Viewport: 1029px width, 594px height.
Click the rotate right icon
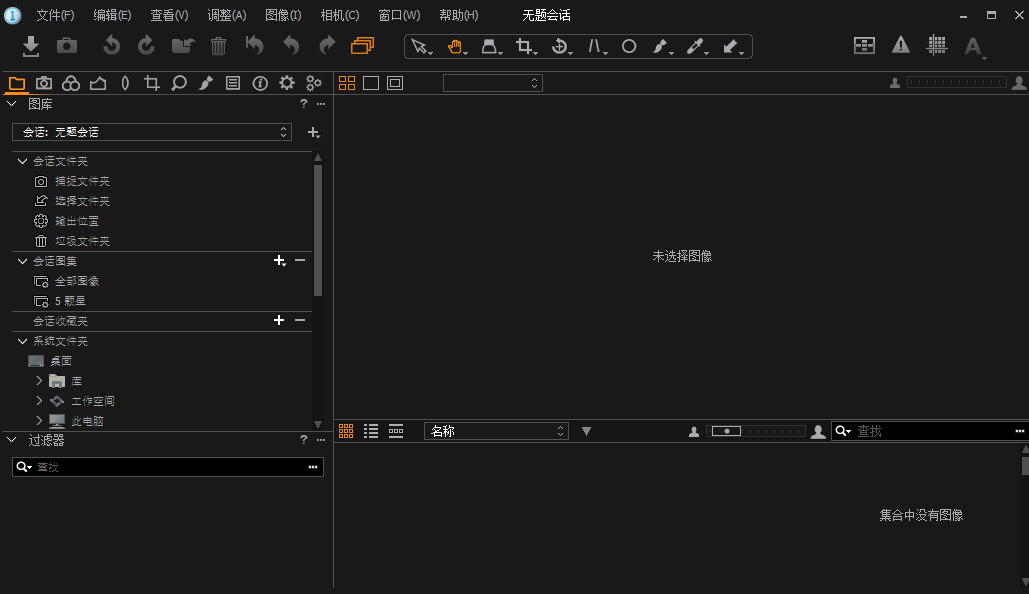pos(146,46)
